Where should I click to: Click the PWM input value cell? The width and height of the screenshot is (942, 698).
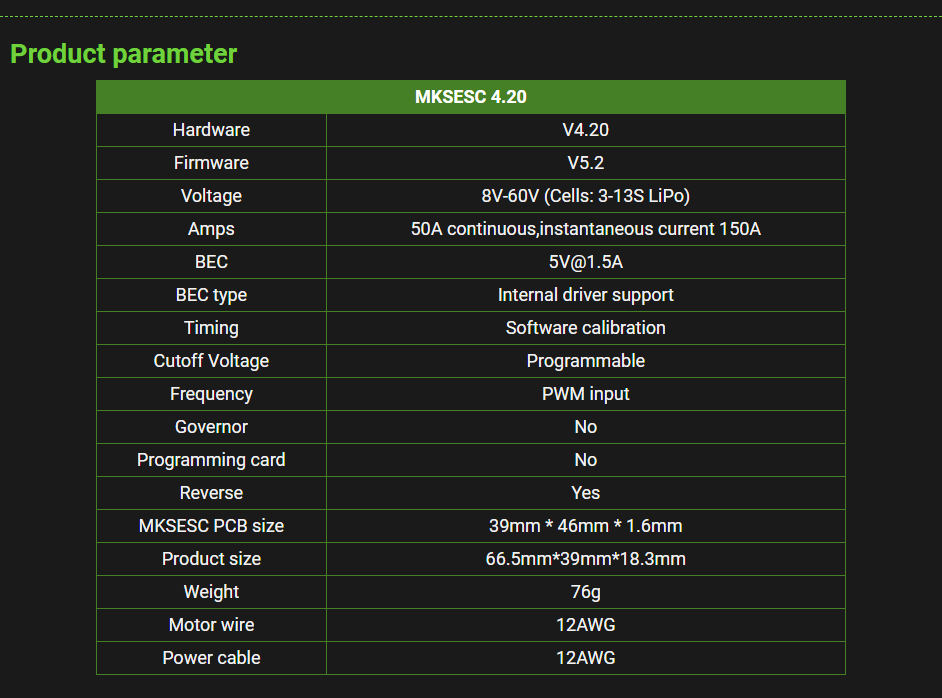(x=585, y=394)
